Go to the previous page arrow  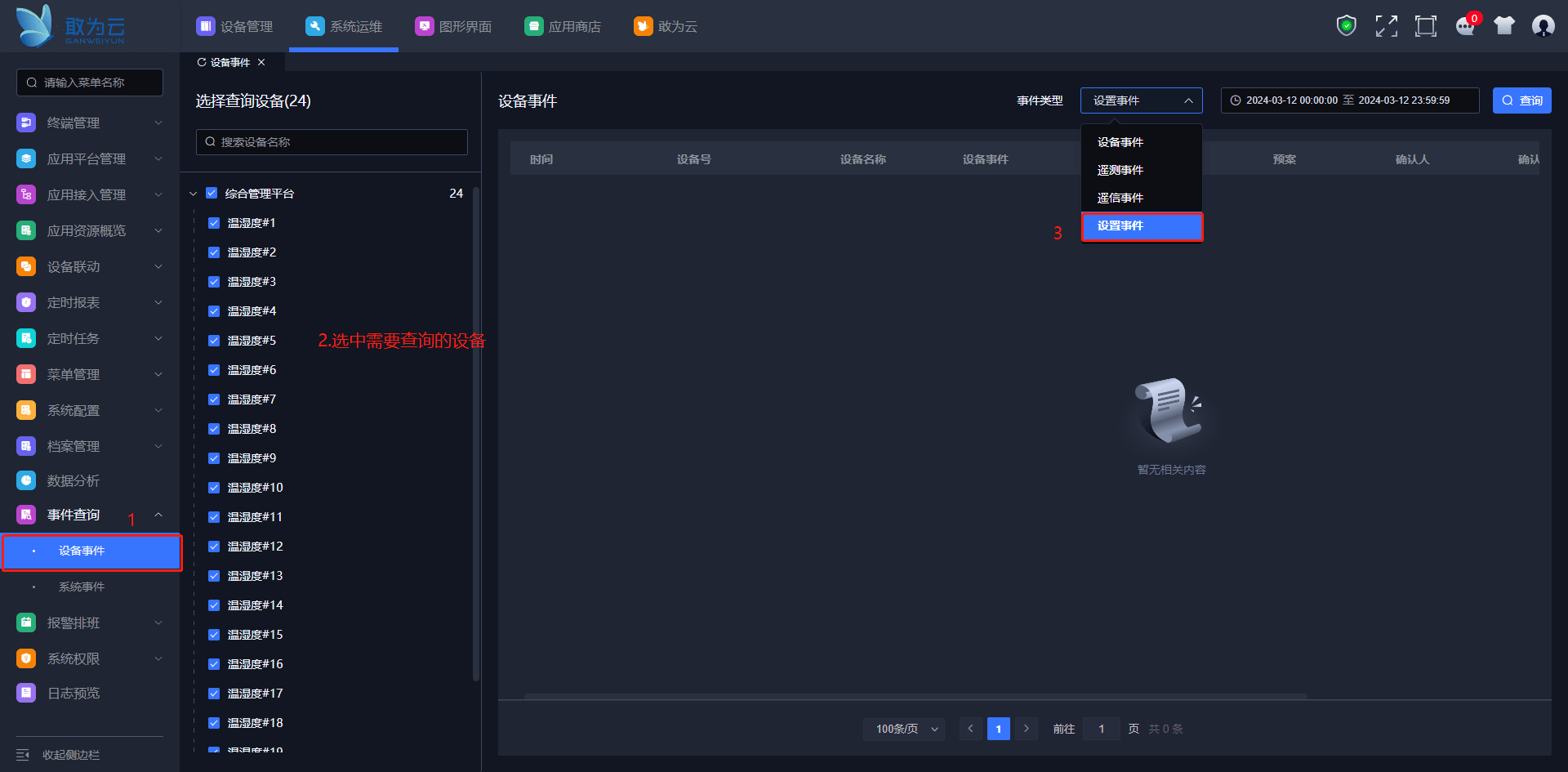pos(970,729)
